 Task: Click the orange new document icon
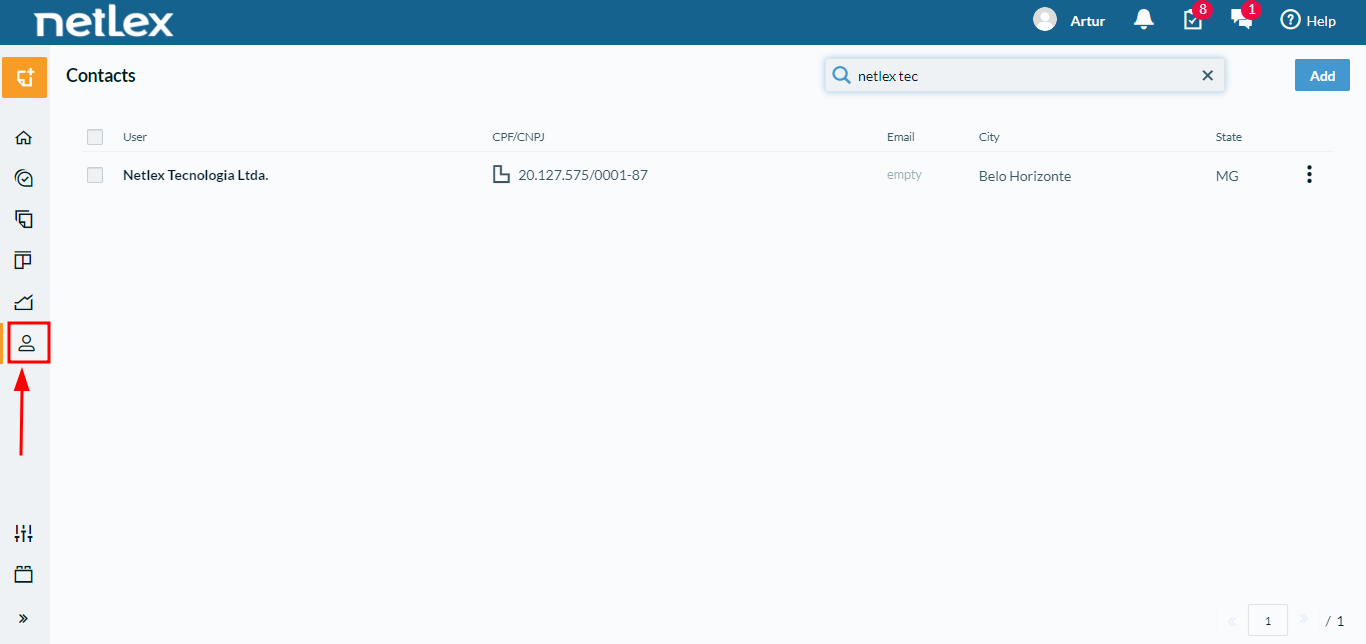(x=24, y=77)
